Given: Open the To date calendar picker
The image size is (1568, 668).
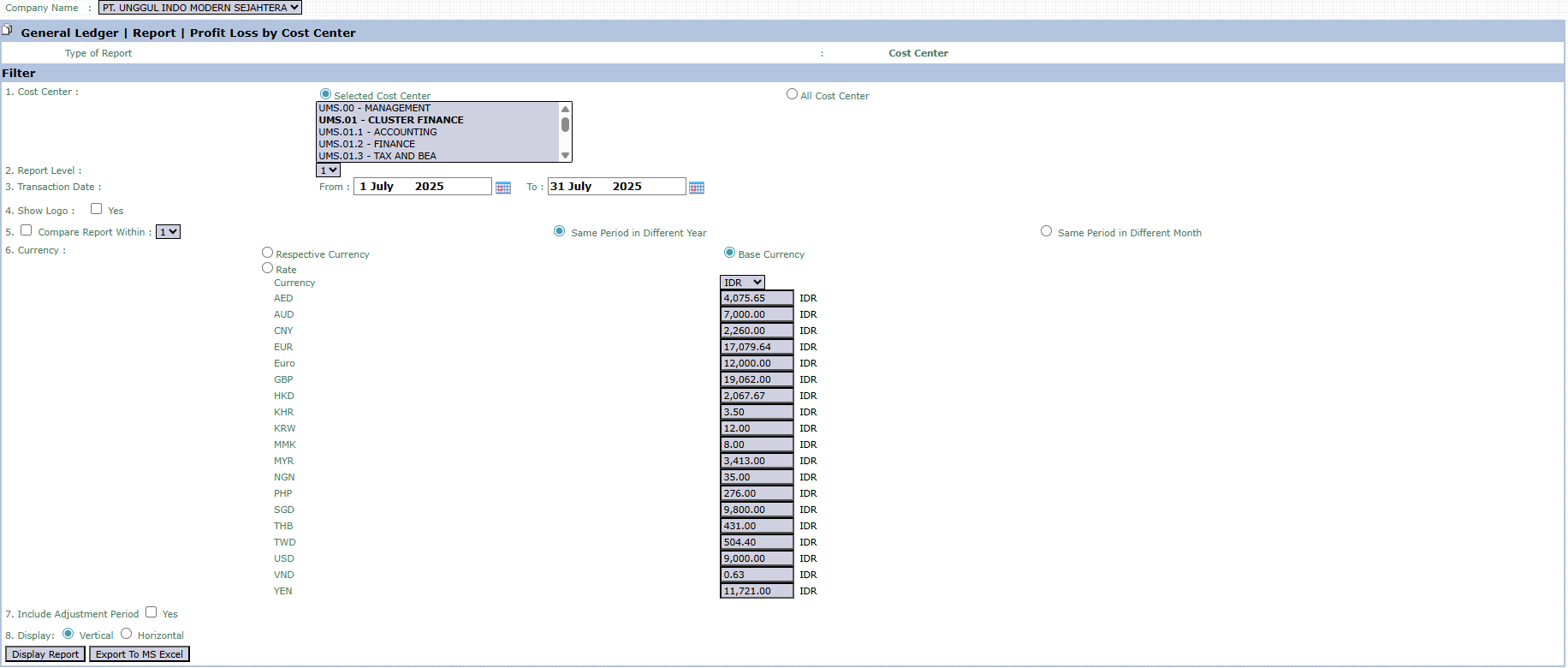Looking at the screenshot, I should coord(697,188).
